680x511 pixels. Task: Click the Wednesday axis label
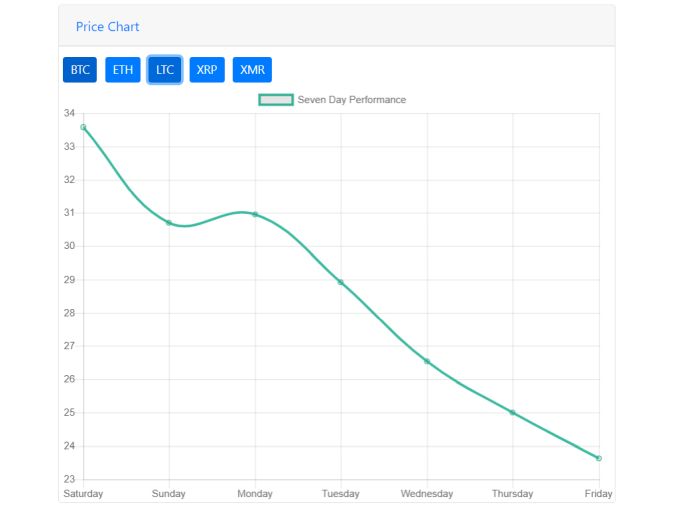coord(427,494)
